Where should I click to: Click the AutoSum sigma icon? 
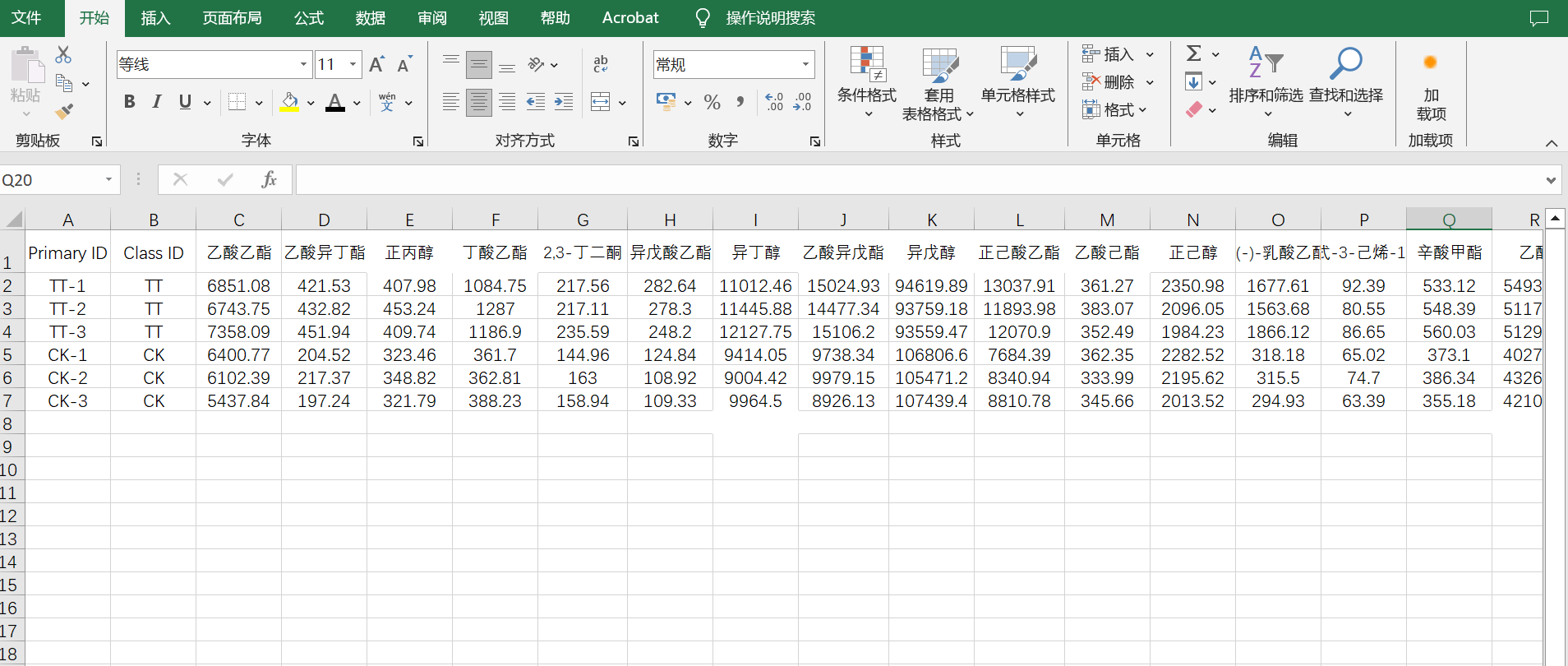tap(1194, 54)
